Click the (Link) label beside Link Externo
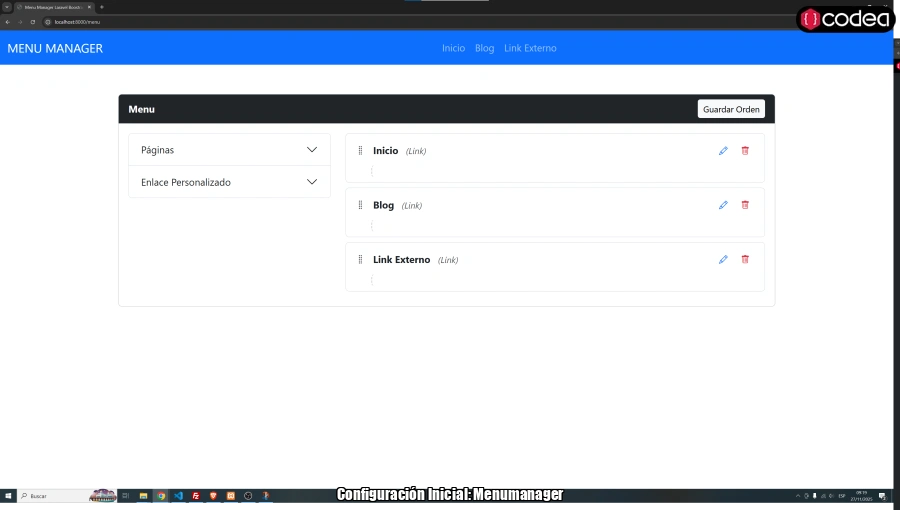This screenshot has height=510, width=900. click(x=448, y=260)
